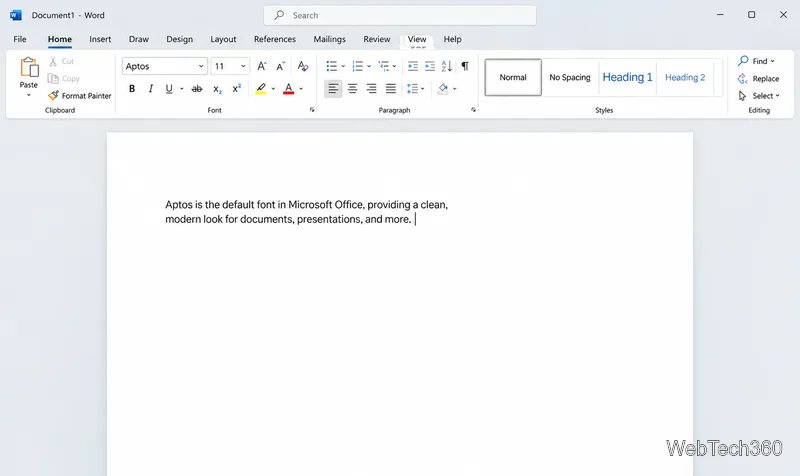Toggle Subscript formatting

point(217,89)
